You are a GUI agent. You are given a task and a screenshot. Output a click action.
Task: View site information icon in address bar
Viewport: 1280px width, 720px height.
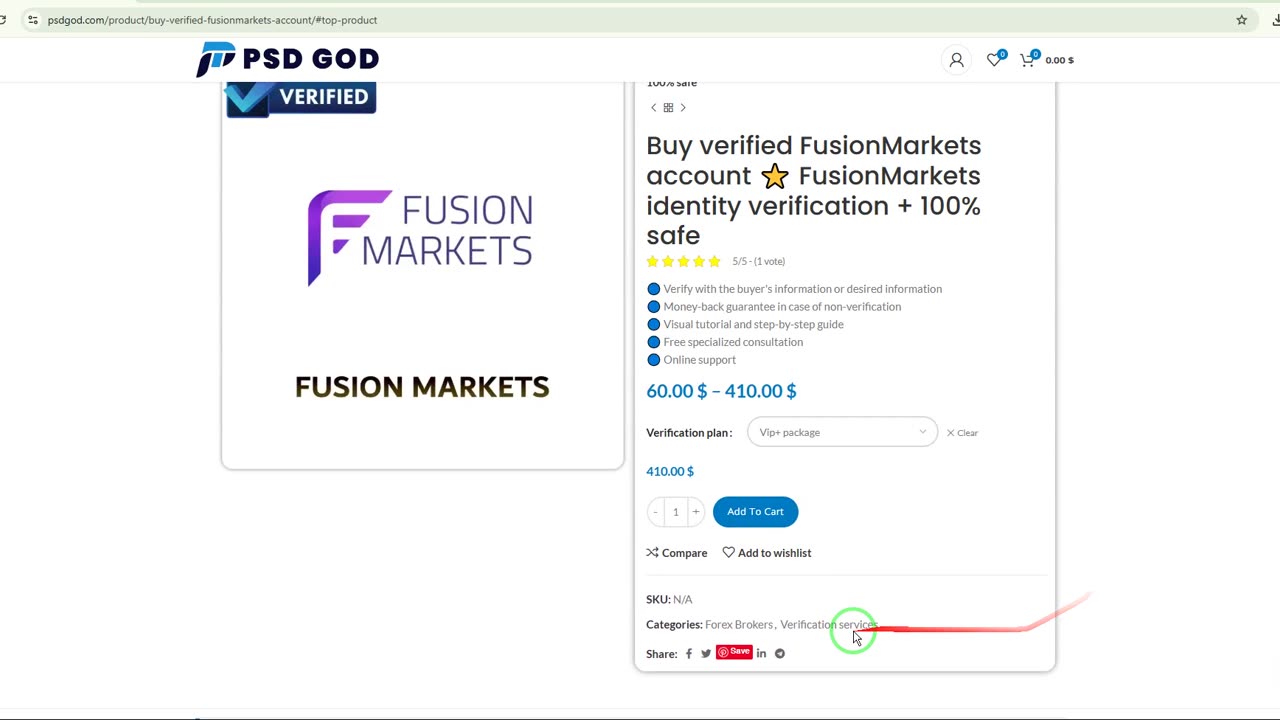(33, 20)
